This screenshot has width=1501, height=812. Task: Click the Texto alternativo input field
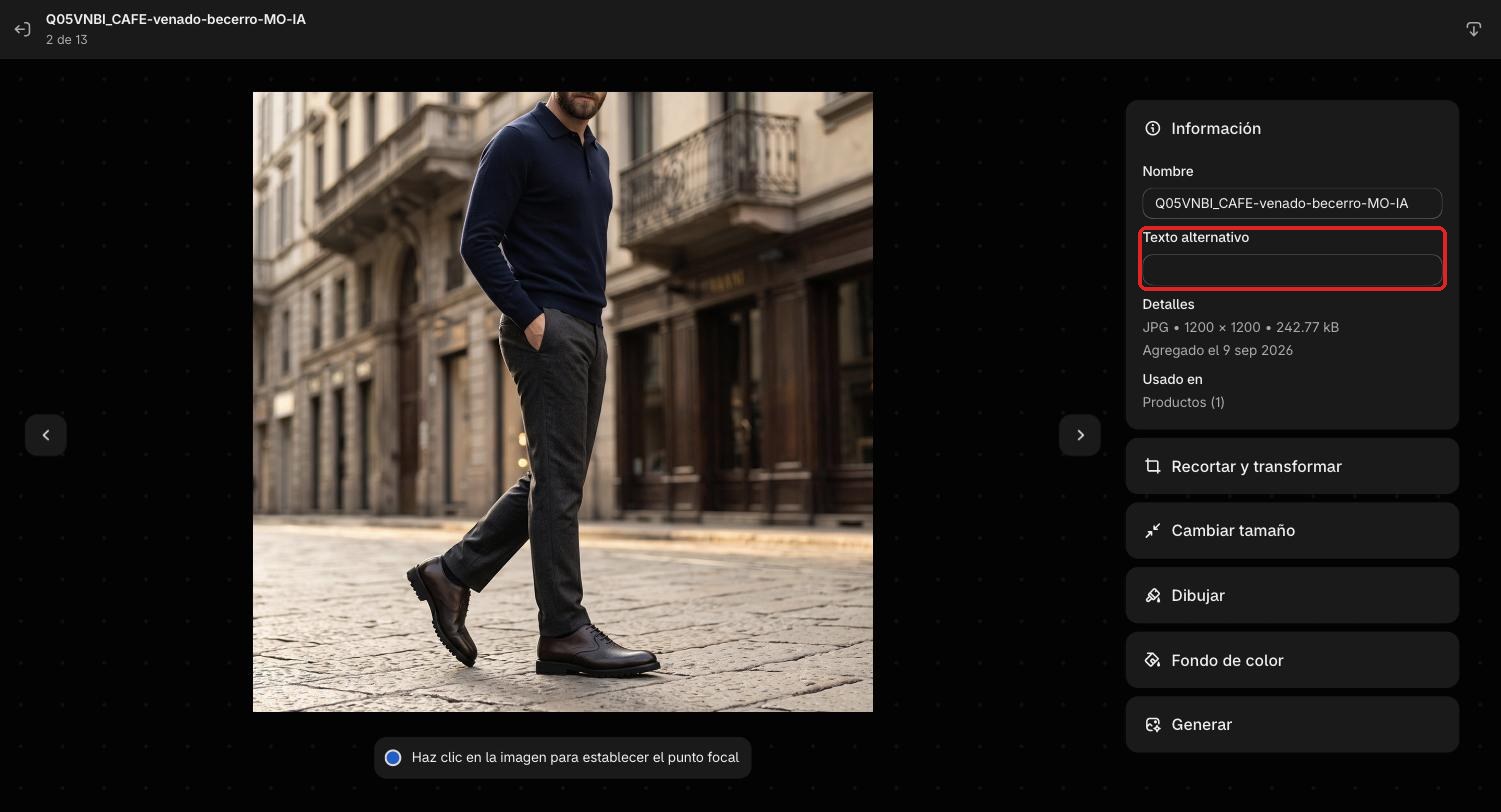click(x=1292, y=270)
